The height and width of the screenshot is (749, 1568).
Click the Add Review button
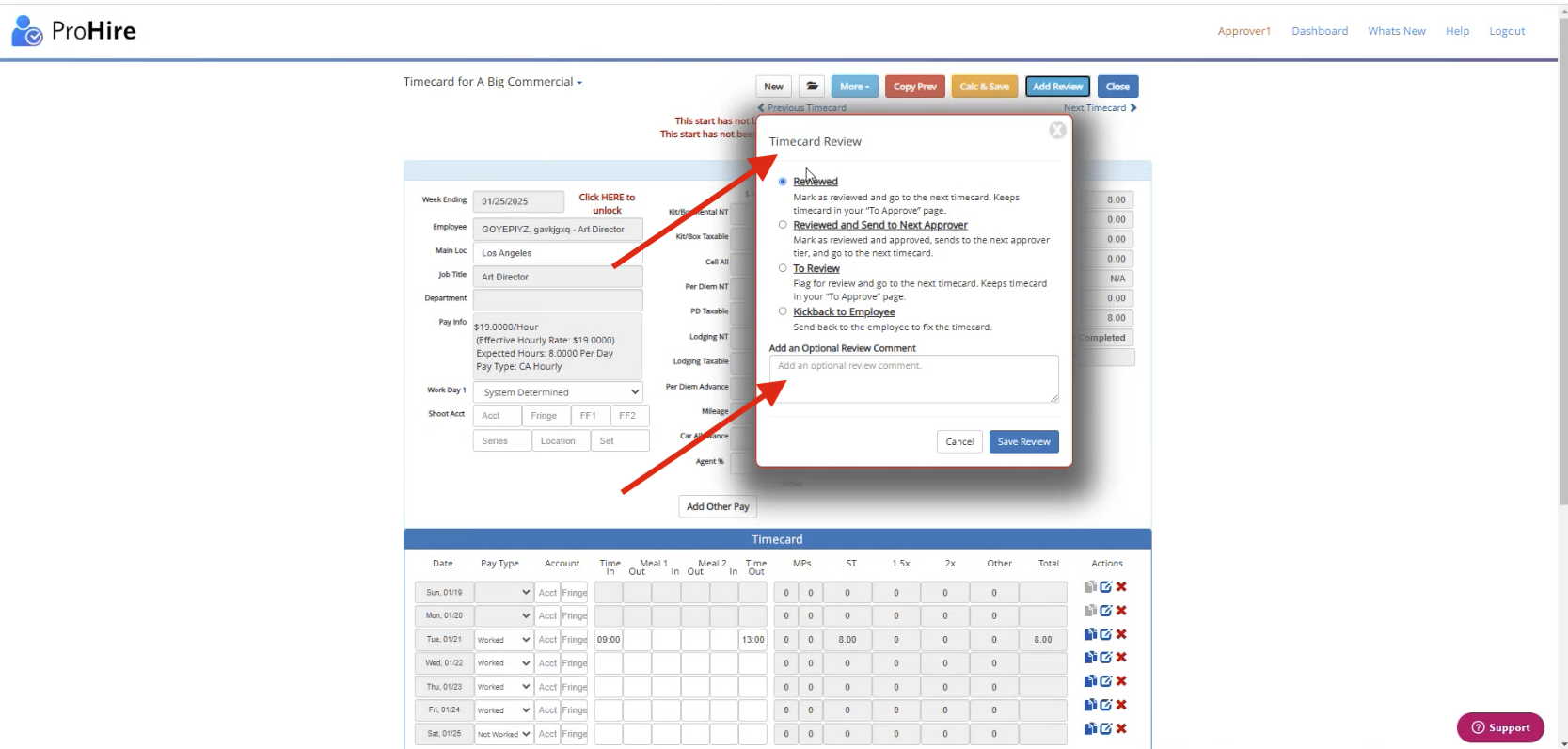click(x=1057, y=87)
